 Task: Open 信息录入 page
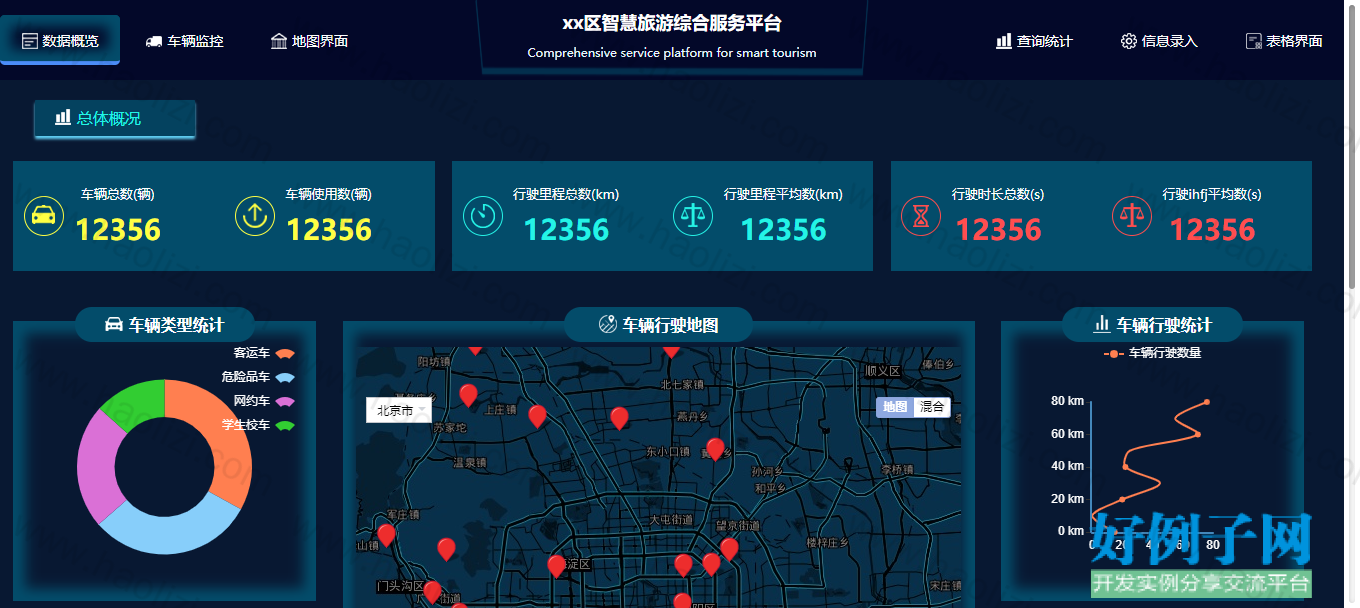click(1159, 41)
